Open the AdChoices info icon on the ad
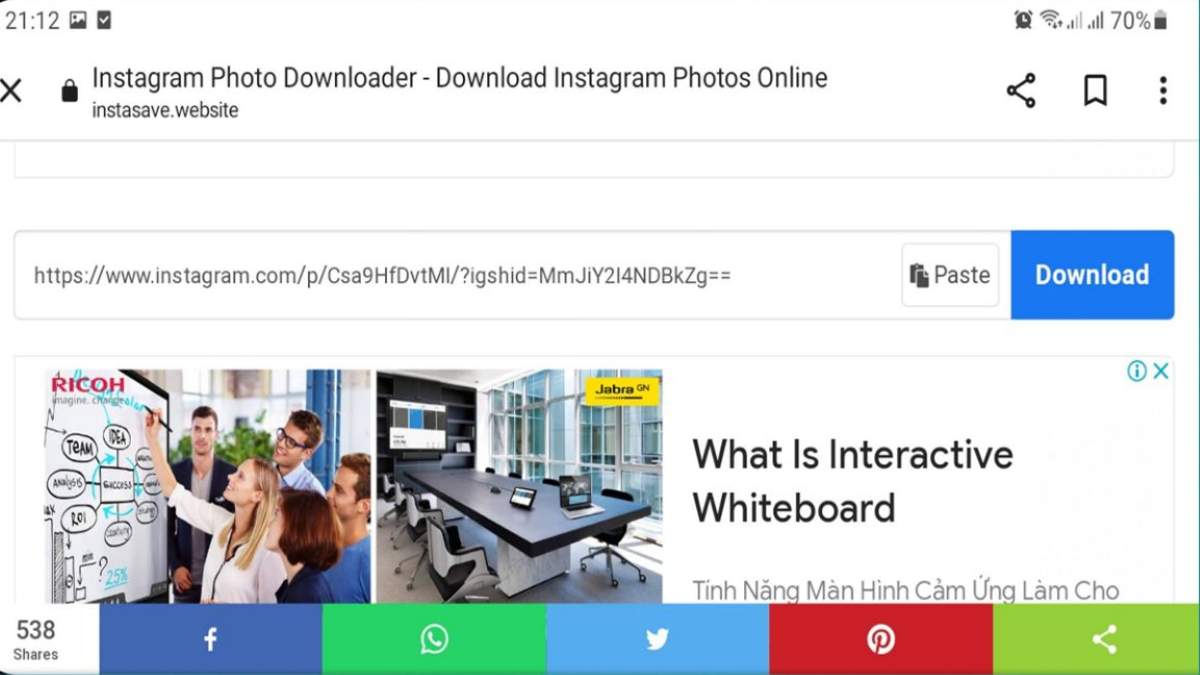This screenshot has width=1200, height=675. [1137, 370]
